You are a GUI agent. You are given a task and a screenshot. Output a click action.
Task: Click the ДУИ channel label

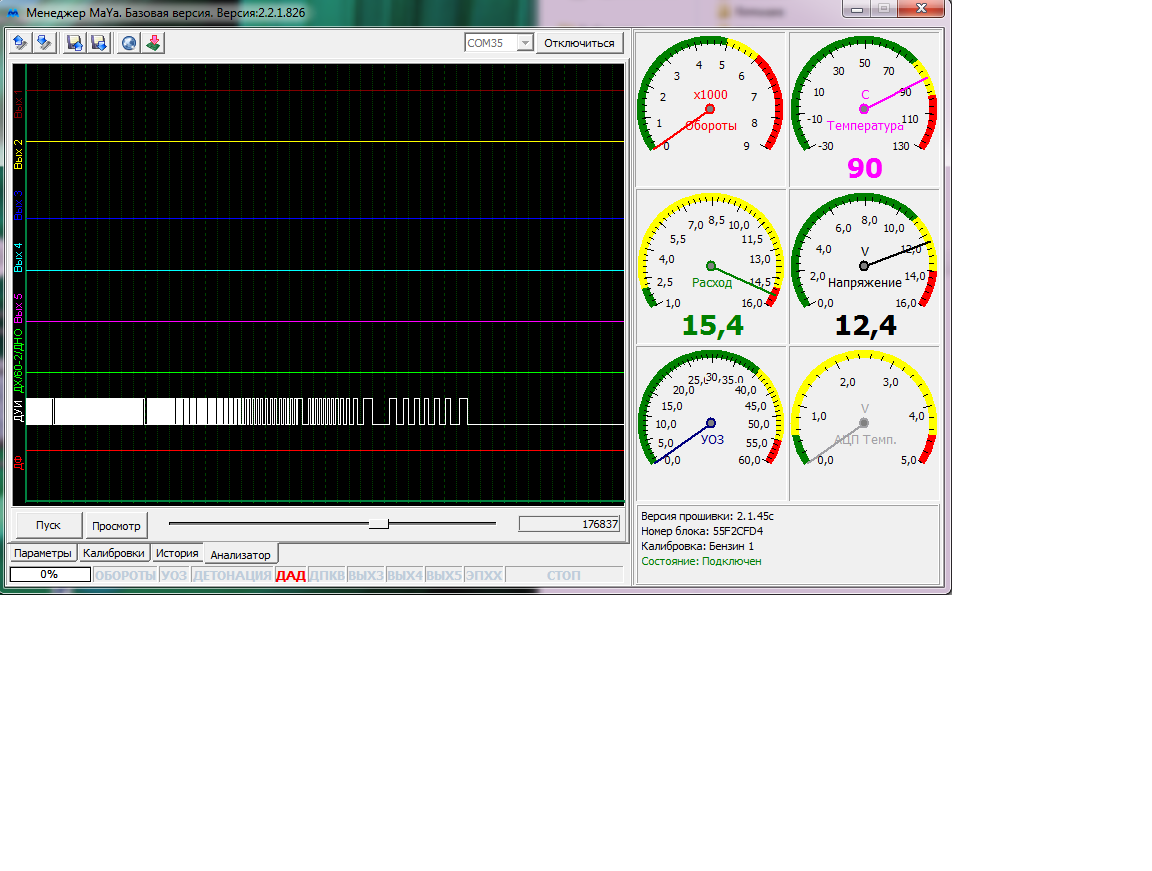point(18,411)
